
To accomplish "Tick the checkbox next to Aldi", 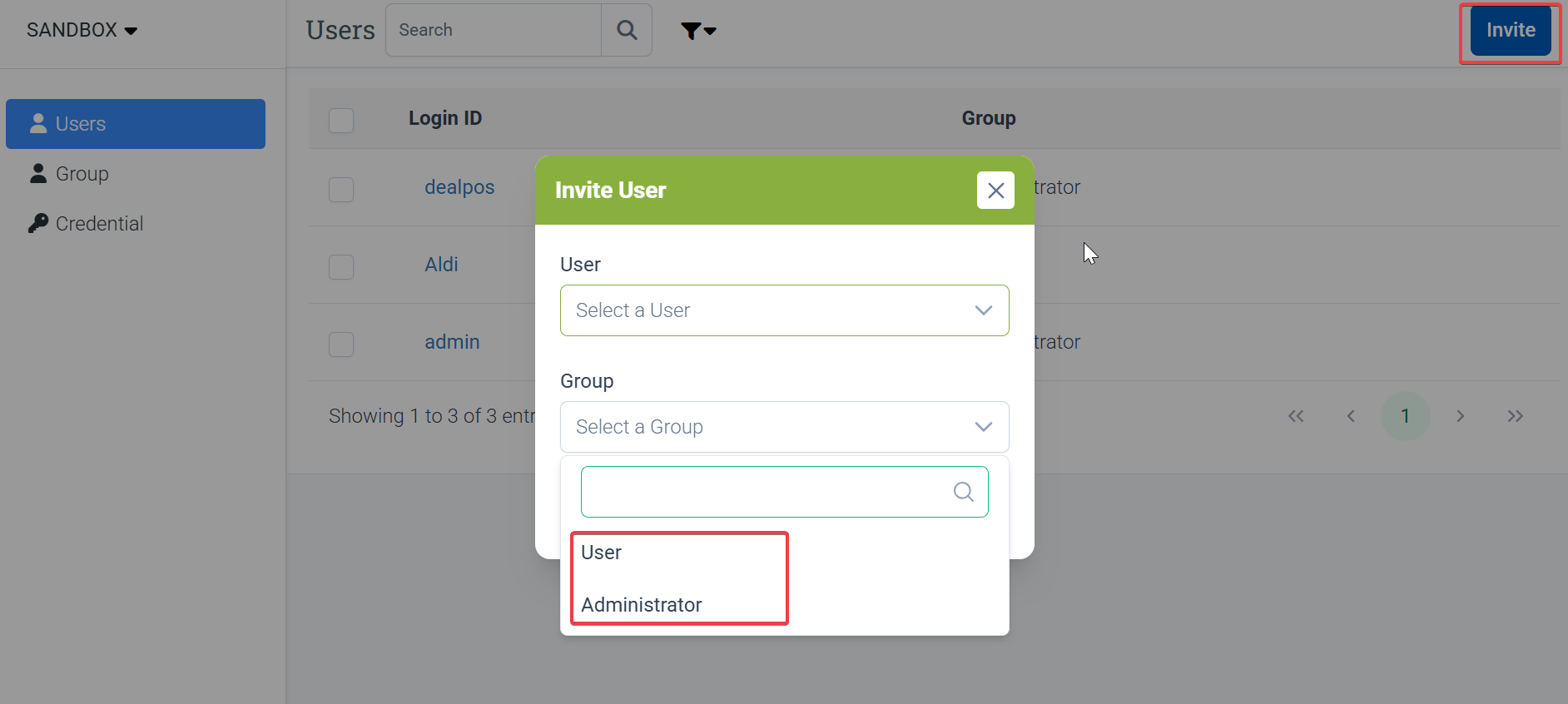I will [341, 266].
